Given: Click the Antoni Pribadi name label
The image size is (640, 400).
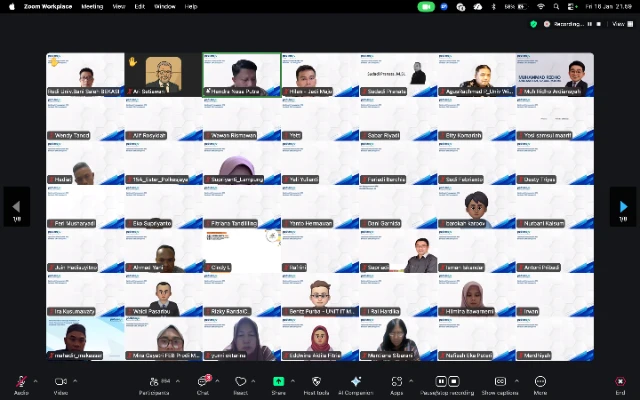Looking at the screenshot, I should 539,268.
